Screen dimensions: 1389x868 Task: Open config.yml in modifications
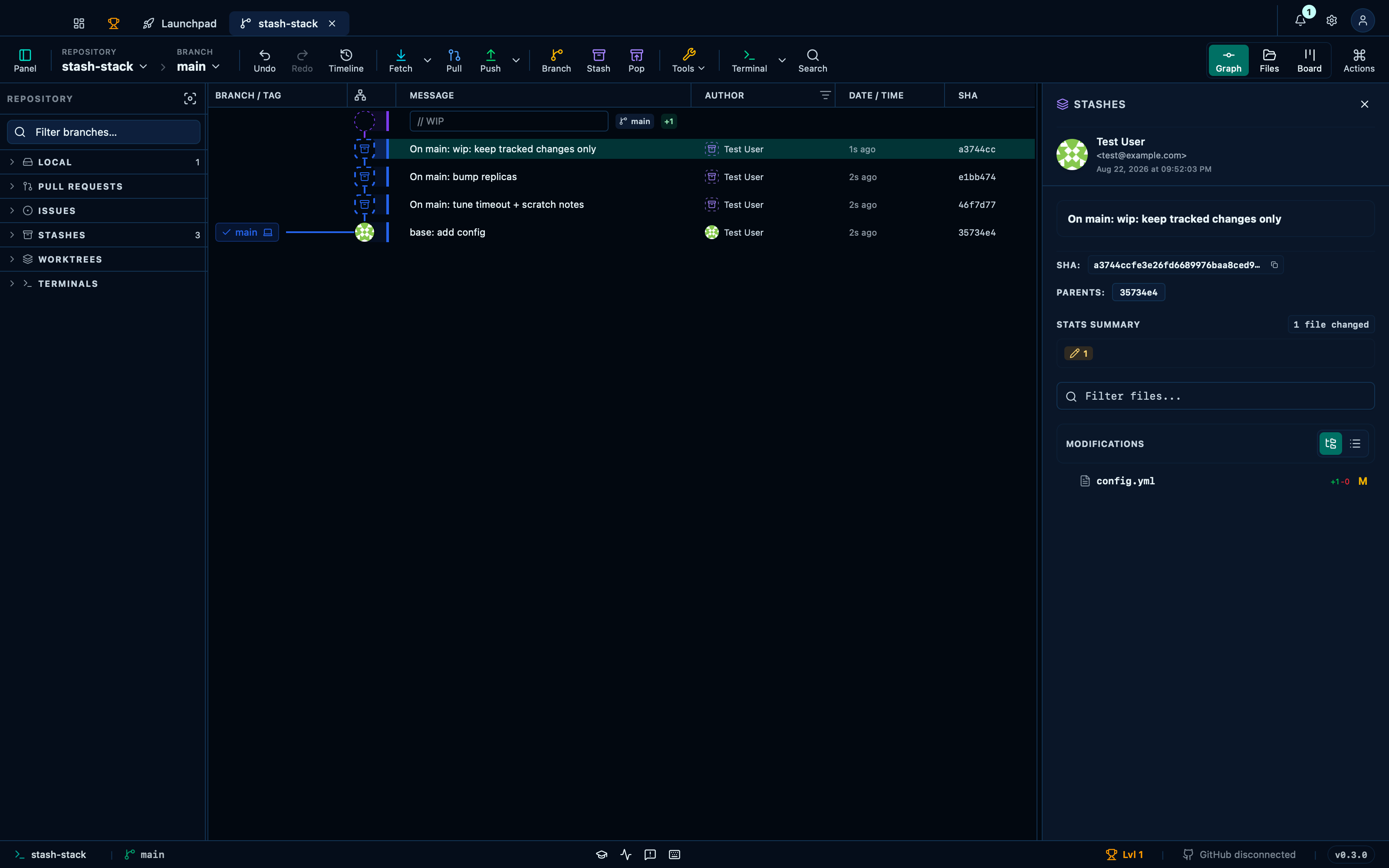[x=1215, y=481]
